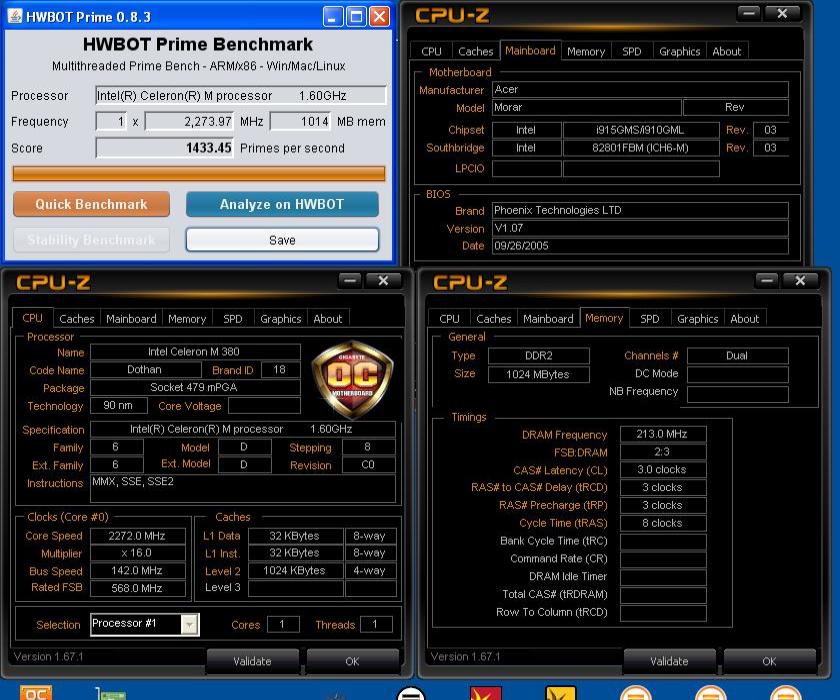
Task: Click the HWBOT Processor name field
Action: click(241, 95)
